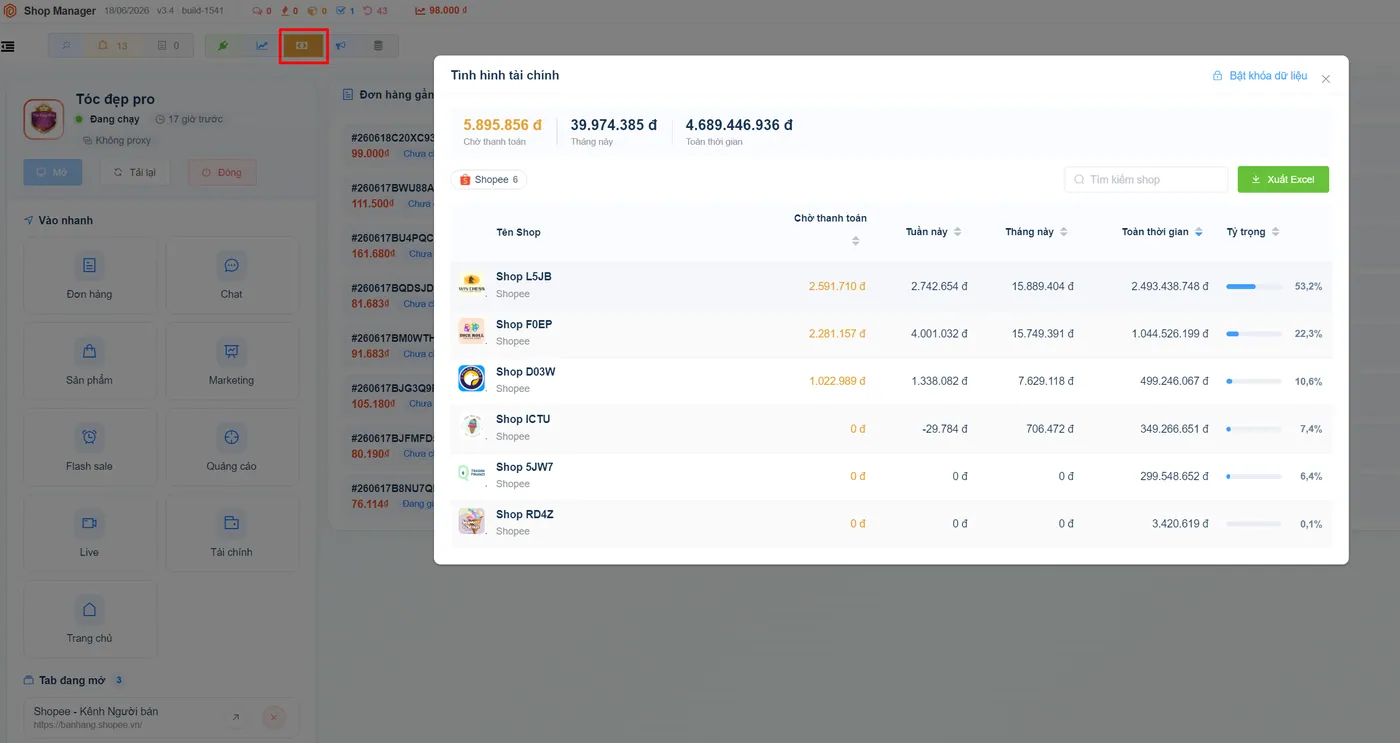Click the megaphone marketing toolbar icon
1400x743 pixels.
coord(341,46)
